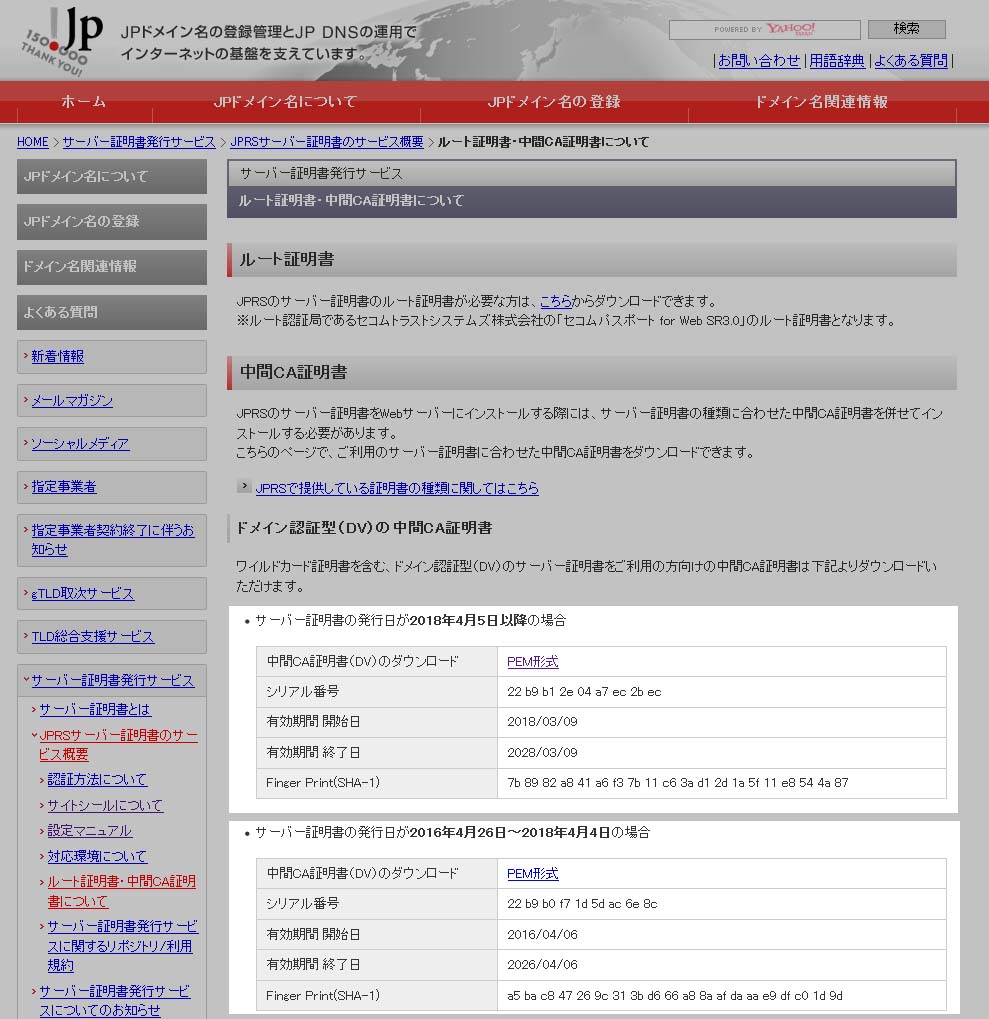Click the ルート証明書 section heading
This screenshot has height=1019, width=989.
click(x=287, y=259)
